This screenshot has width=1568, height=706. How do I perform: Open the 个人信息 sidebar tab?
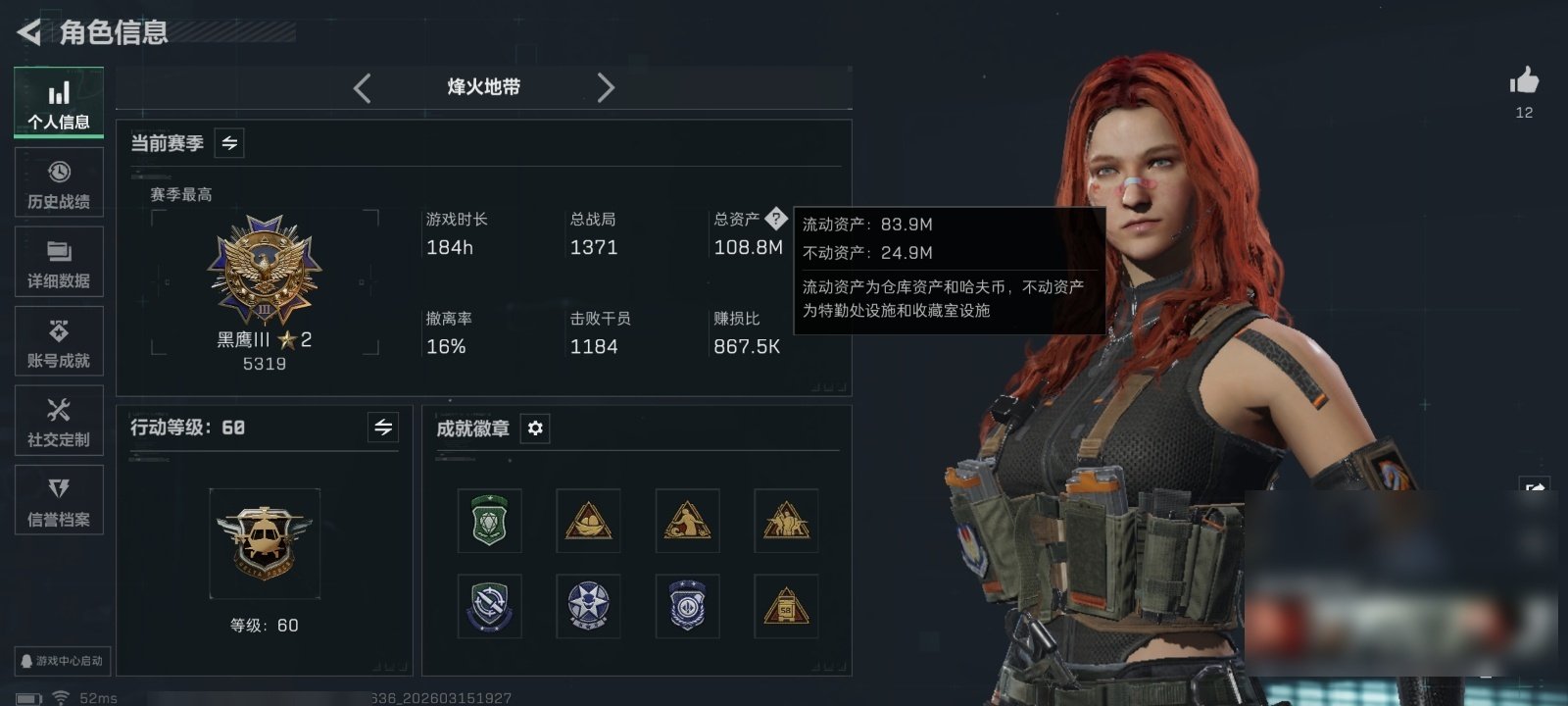[x=59, y=103]
